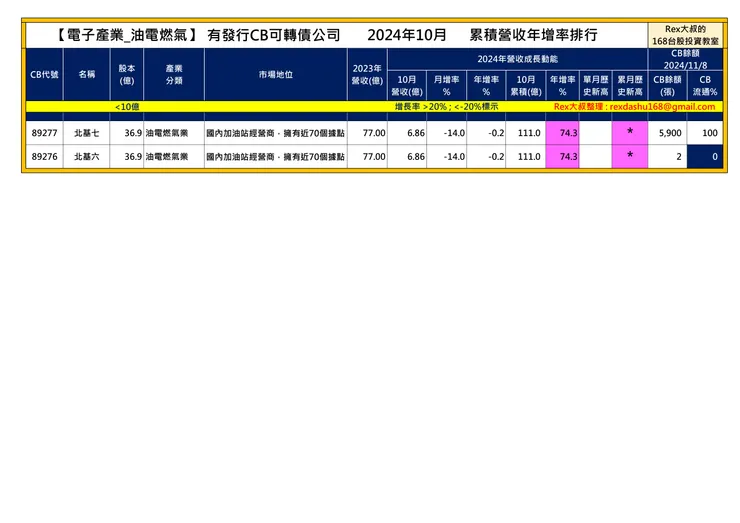Click the rexdashu168@gmail.com email text
This screenshot has height=523, width=740.
(662, 107)
